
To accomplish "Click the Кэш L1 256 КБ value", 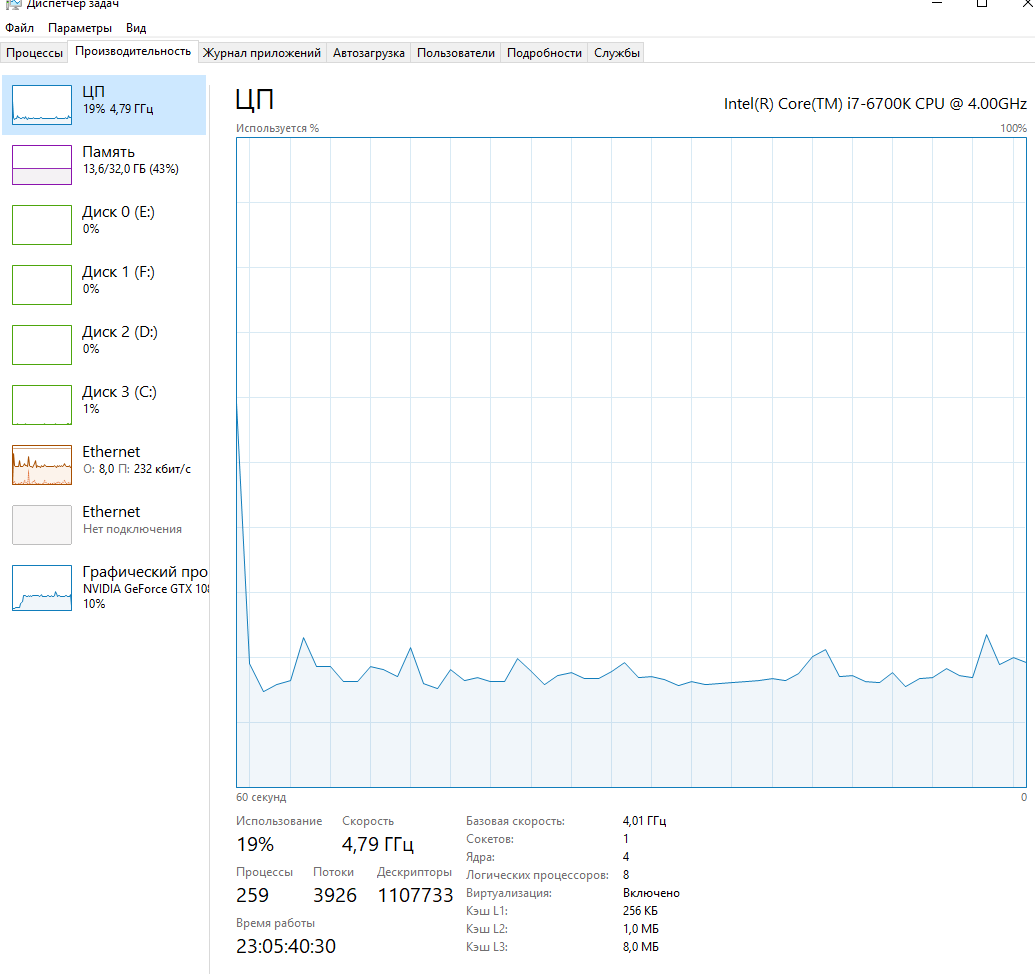I will [640, 911].
